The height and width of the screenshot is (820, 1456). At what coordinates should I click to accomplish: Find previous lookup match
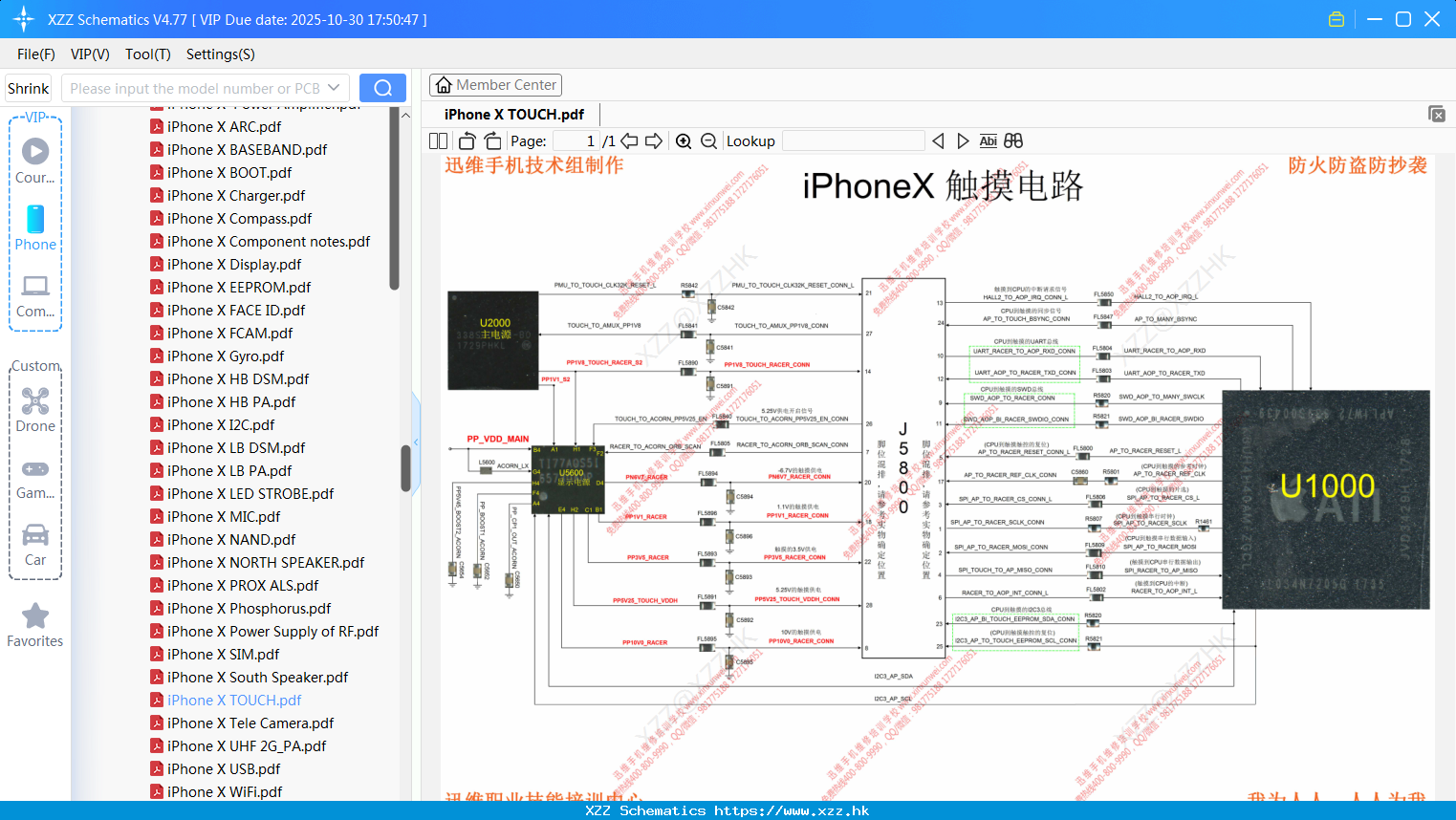coord(938,140)
